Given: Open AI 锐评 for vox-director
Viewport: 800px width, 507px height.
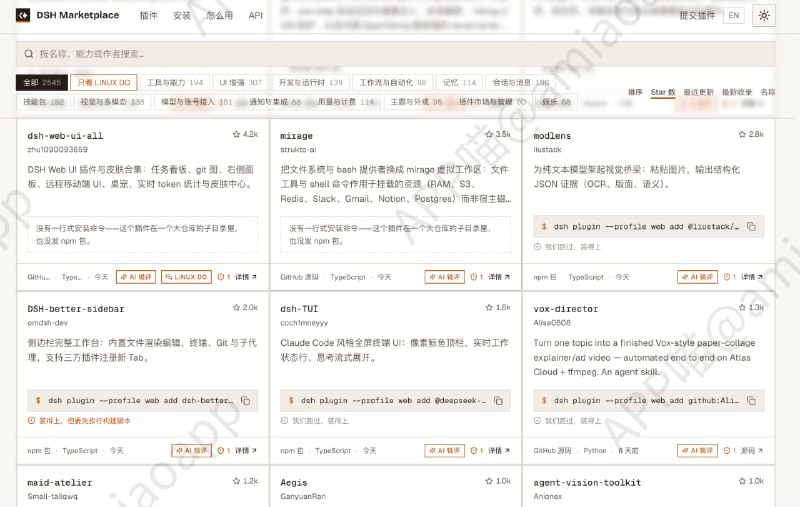Looking at the screenshot, I should (697, 450).
